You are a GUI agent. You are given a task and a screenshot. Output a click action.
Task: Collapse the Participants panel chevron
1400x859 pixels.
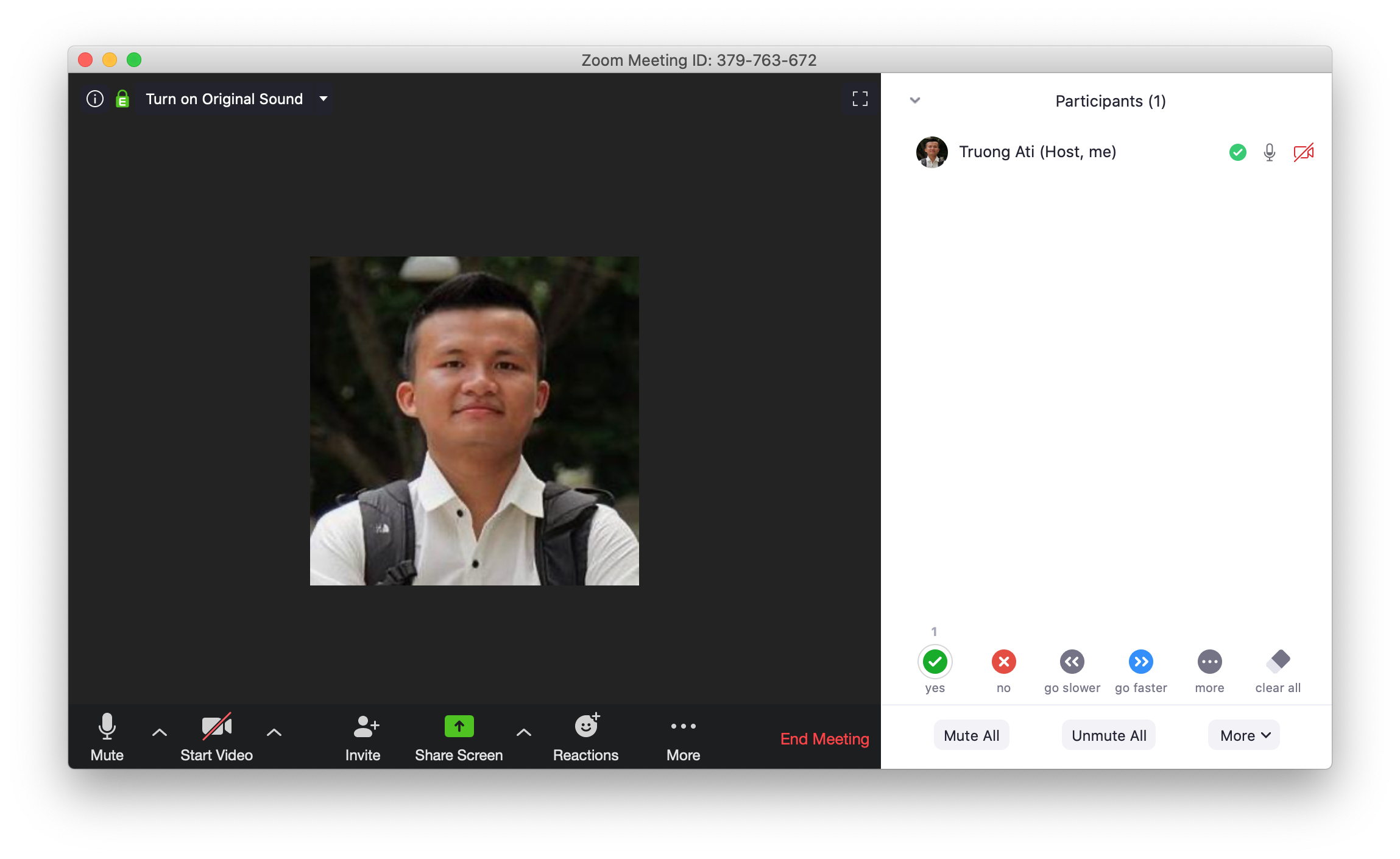pos(915,101)
